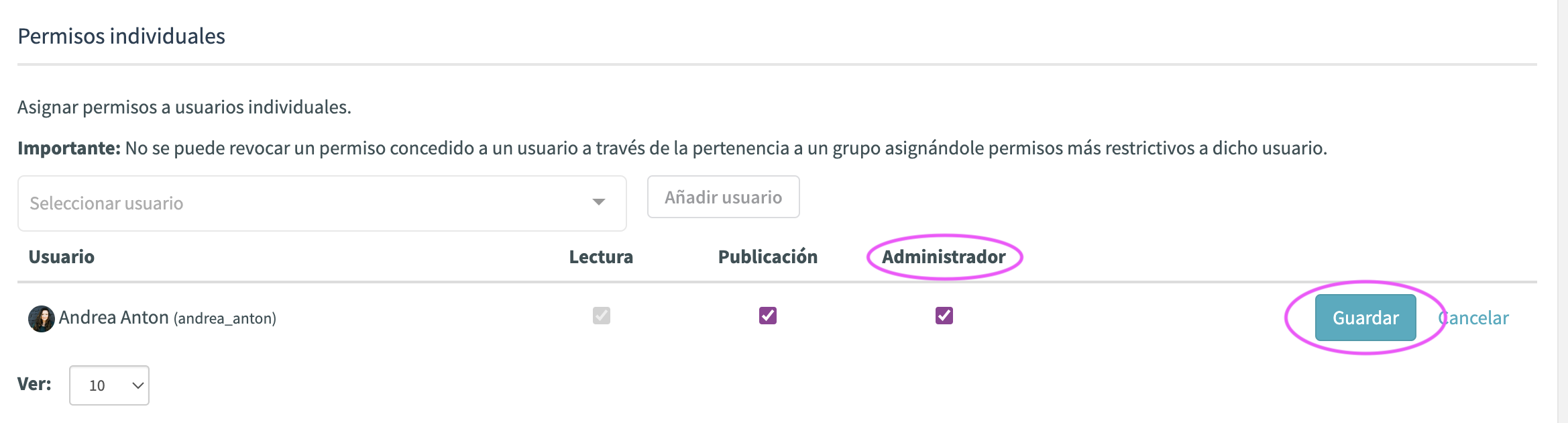The width and height of the screenshot is (1568, 423).
Task: Click the Lectura column header
Action: pyautogui.click(x=601, y=257)
